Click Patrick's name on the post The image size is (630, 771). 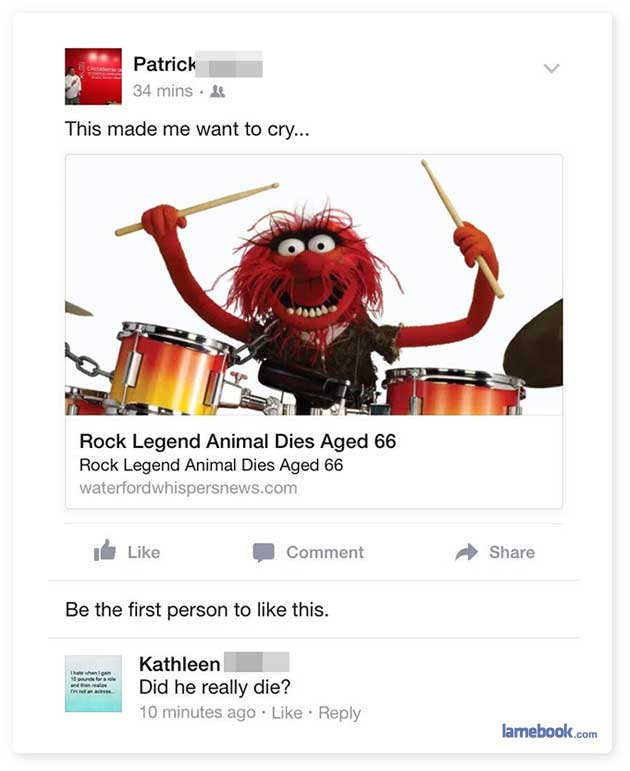coord(164,64)
